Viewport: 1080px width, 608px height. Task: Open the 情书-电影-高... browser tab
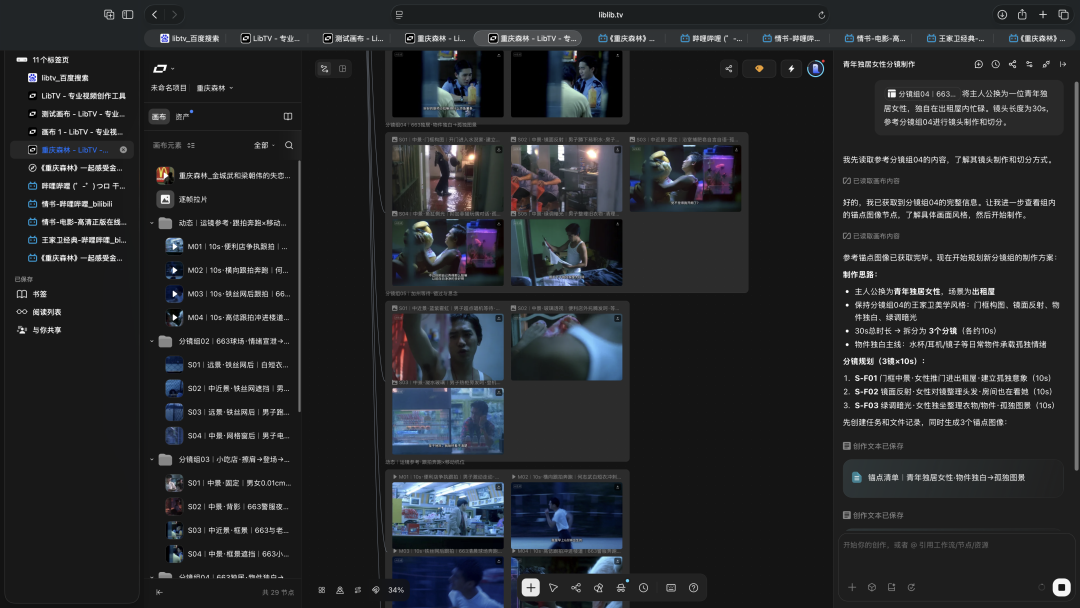pos(875,39)
